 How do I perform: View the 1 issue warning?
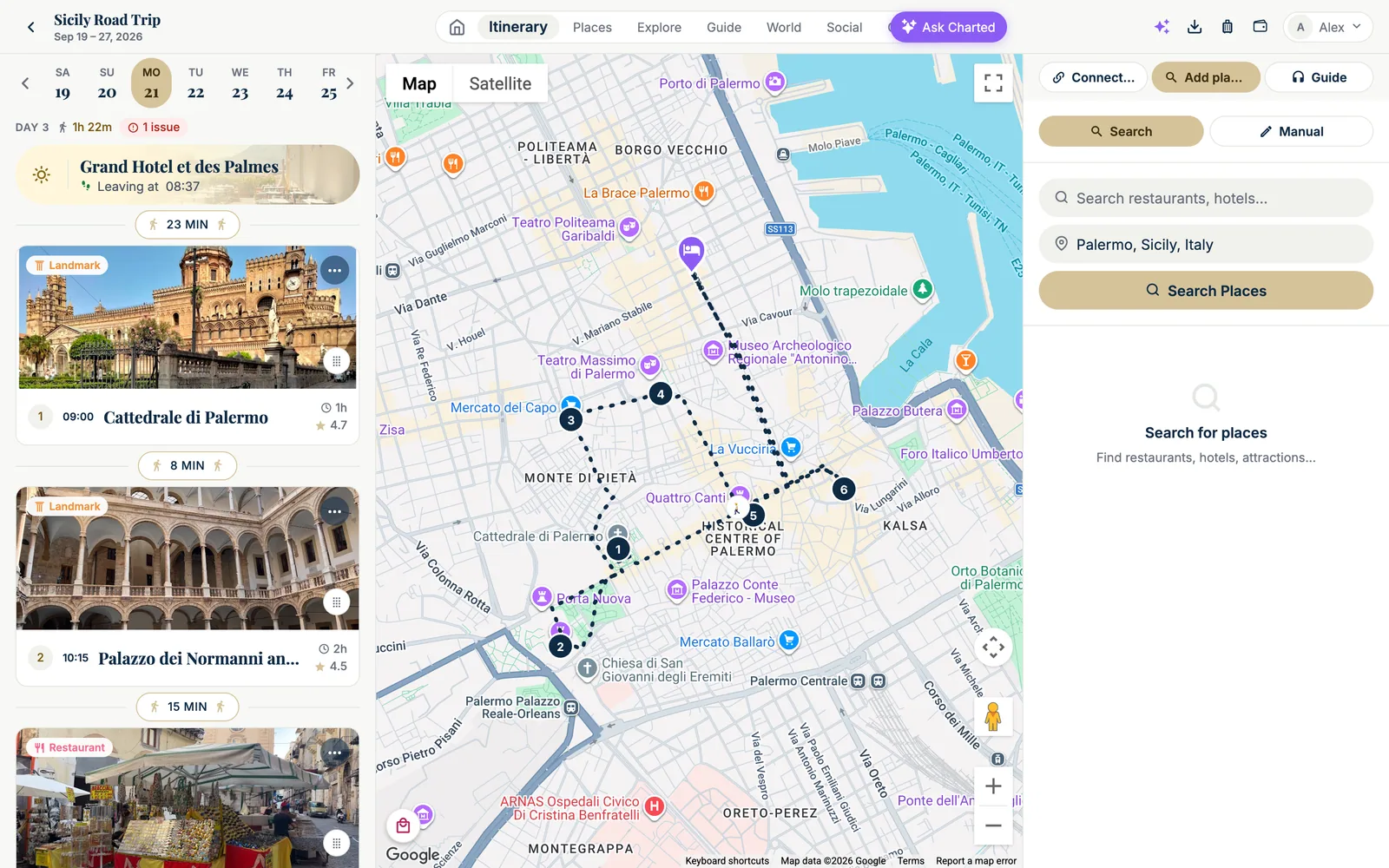coord(154,128)
